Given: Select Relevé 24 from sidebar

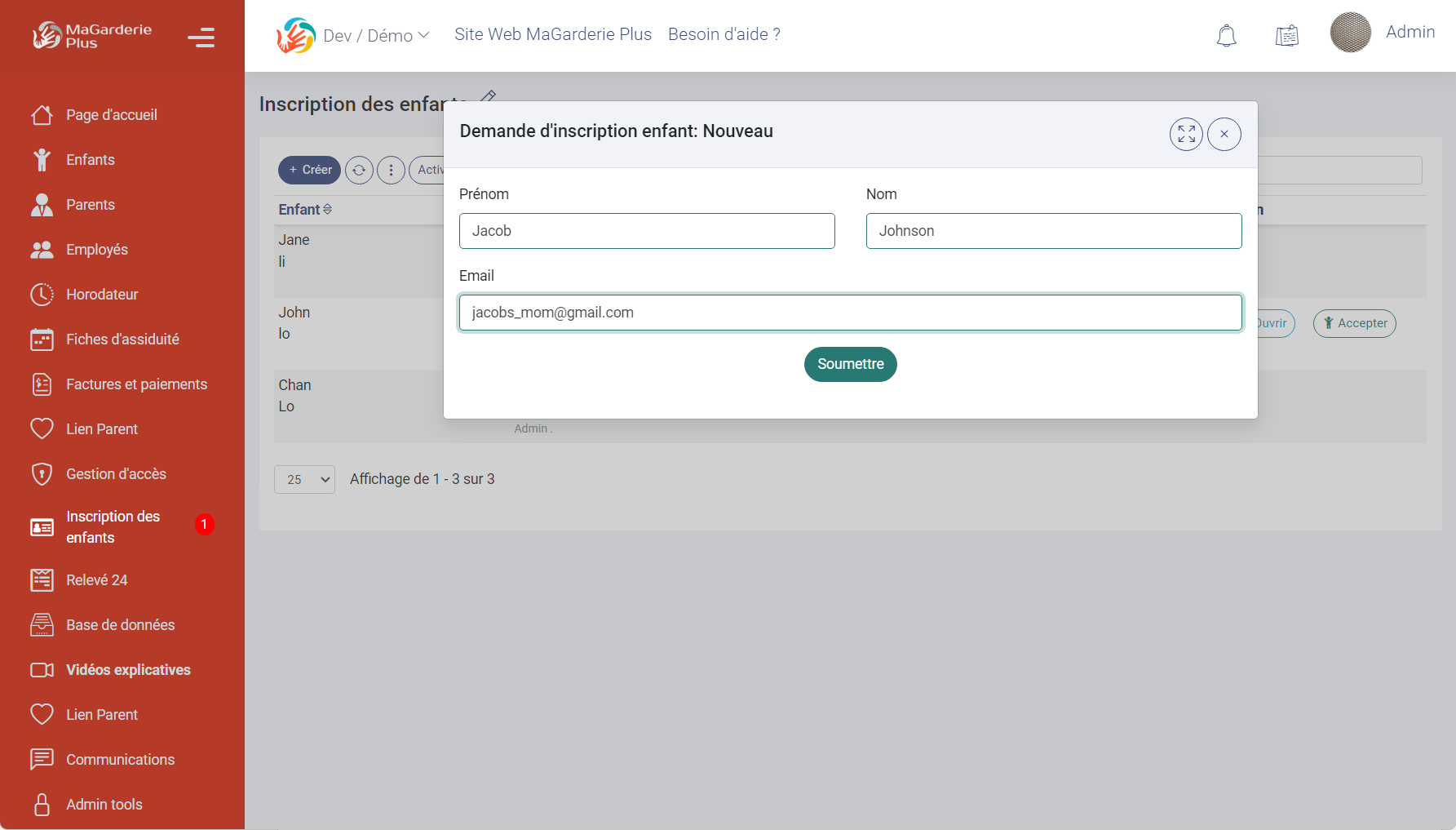Looking at the screenshot, I should (x=96, y=580).
